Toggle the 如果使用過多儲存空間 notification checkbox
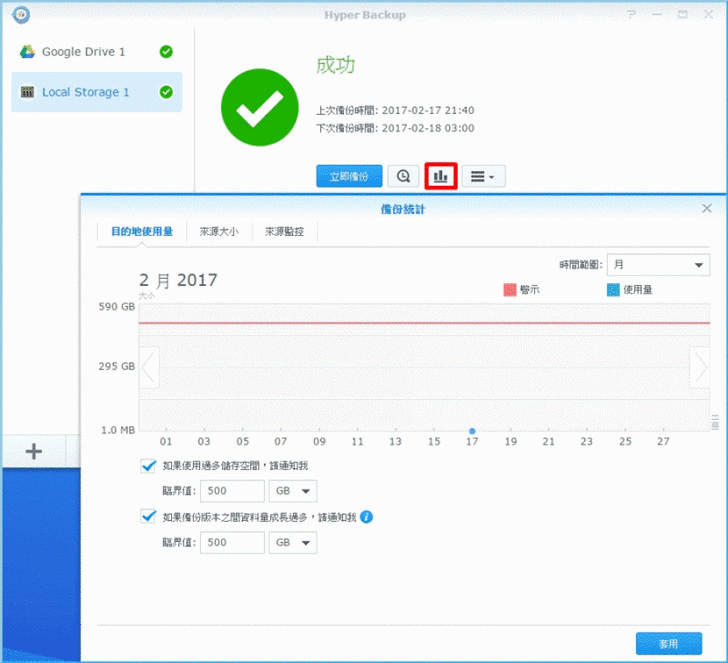Screen dimensions: 728x663 click(x=149, y=465)
